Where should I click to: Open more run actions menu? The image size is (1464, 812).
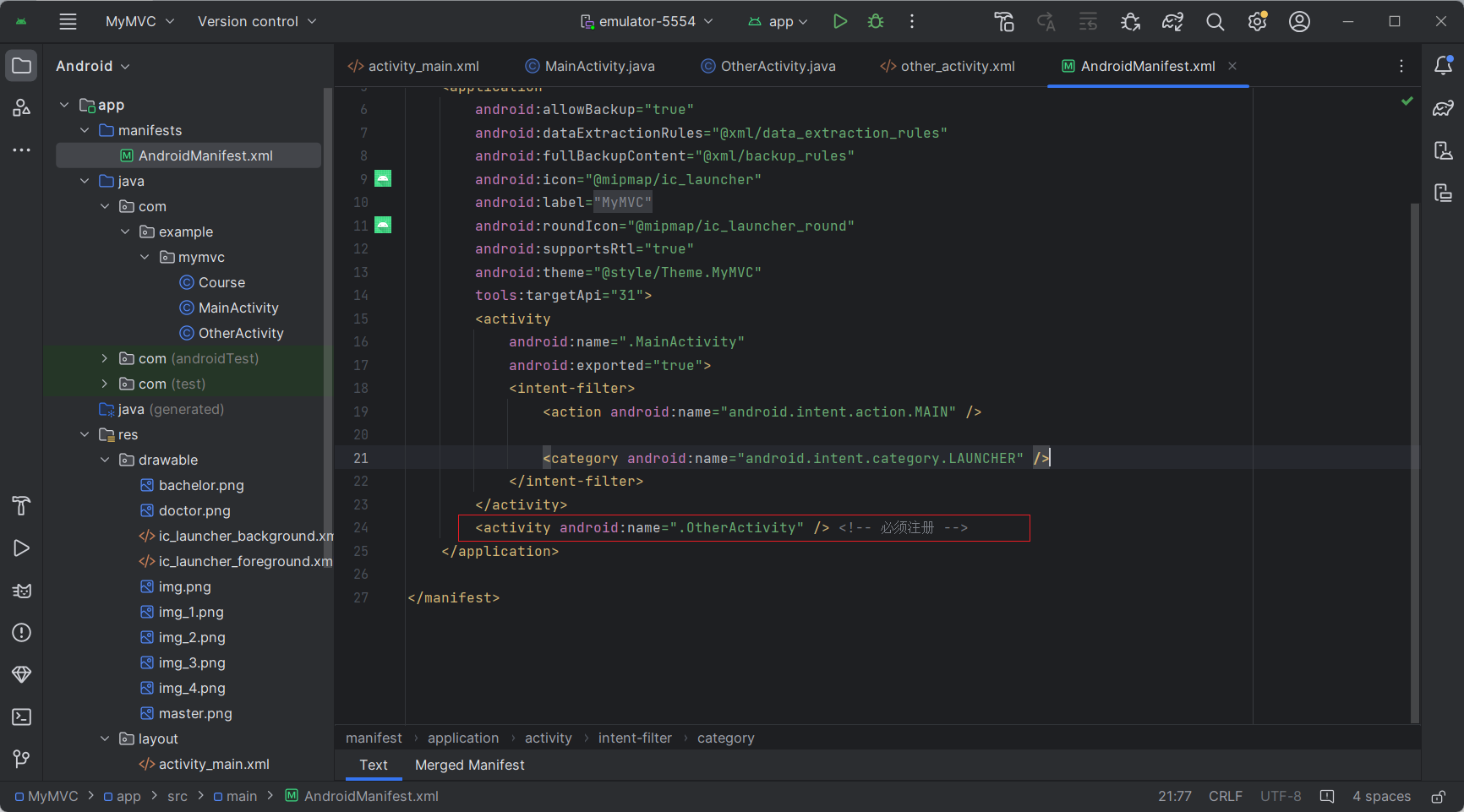click(911, 22)
